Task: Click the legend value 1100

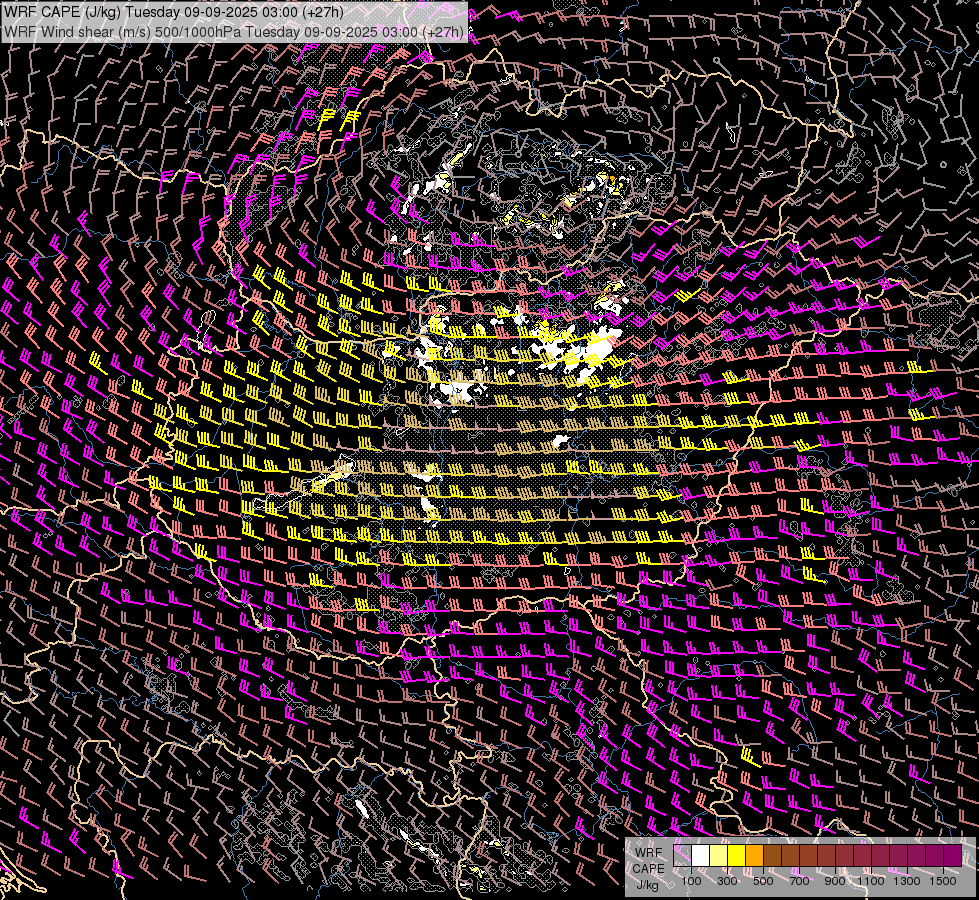Action: pos(870,881)
